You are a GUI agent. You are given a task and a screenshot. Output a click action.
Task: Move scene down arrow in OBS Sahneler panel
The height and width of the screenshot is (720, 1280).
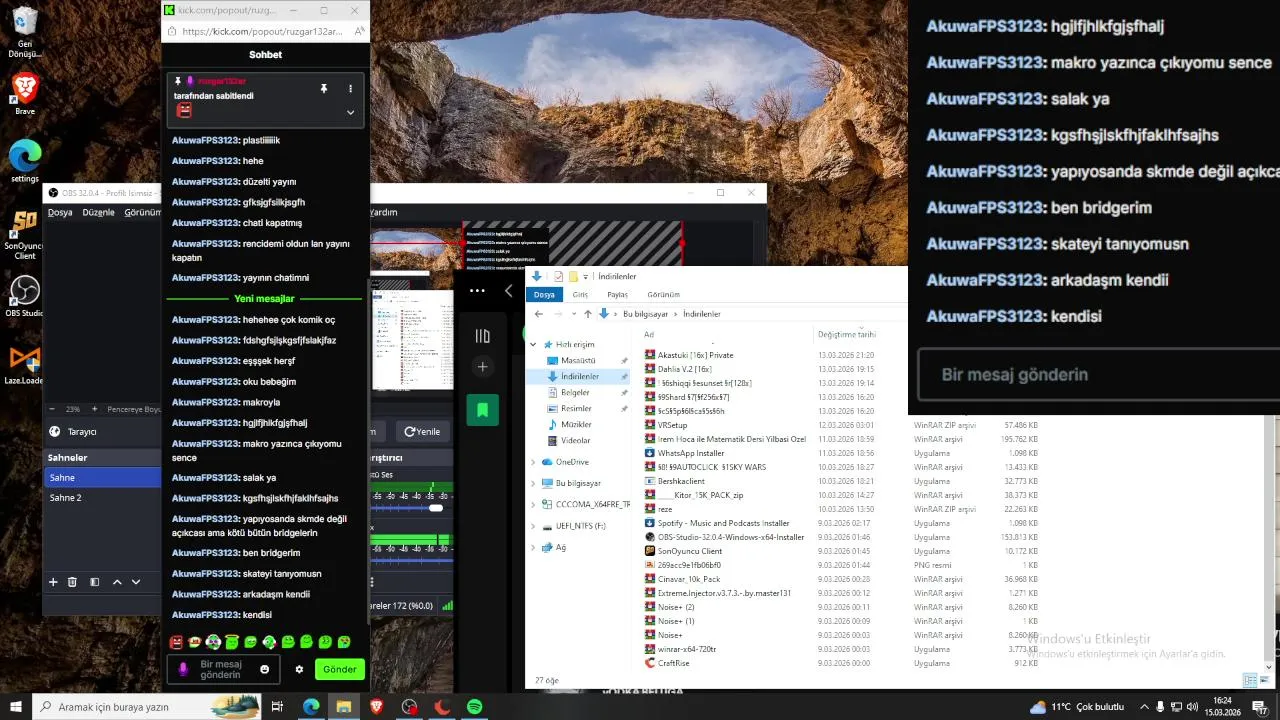(136, 582)
